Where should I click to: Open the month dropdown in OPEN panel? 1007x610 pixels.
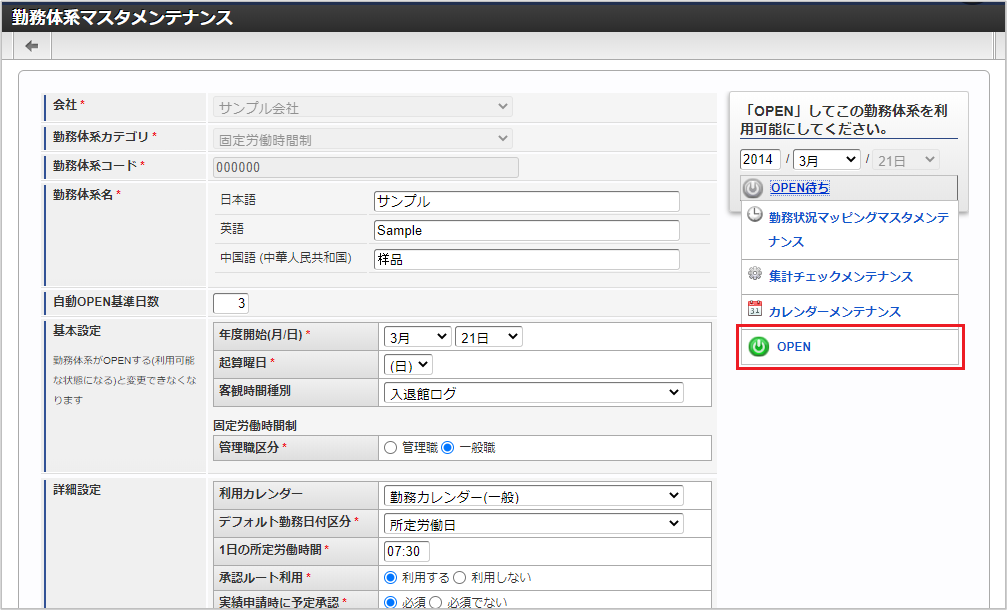(x=827, y=159)
